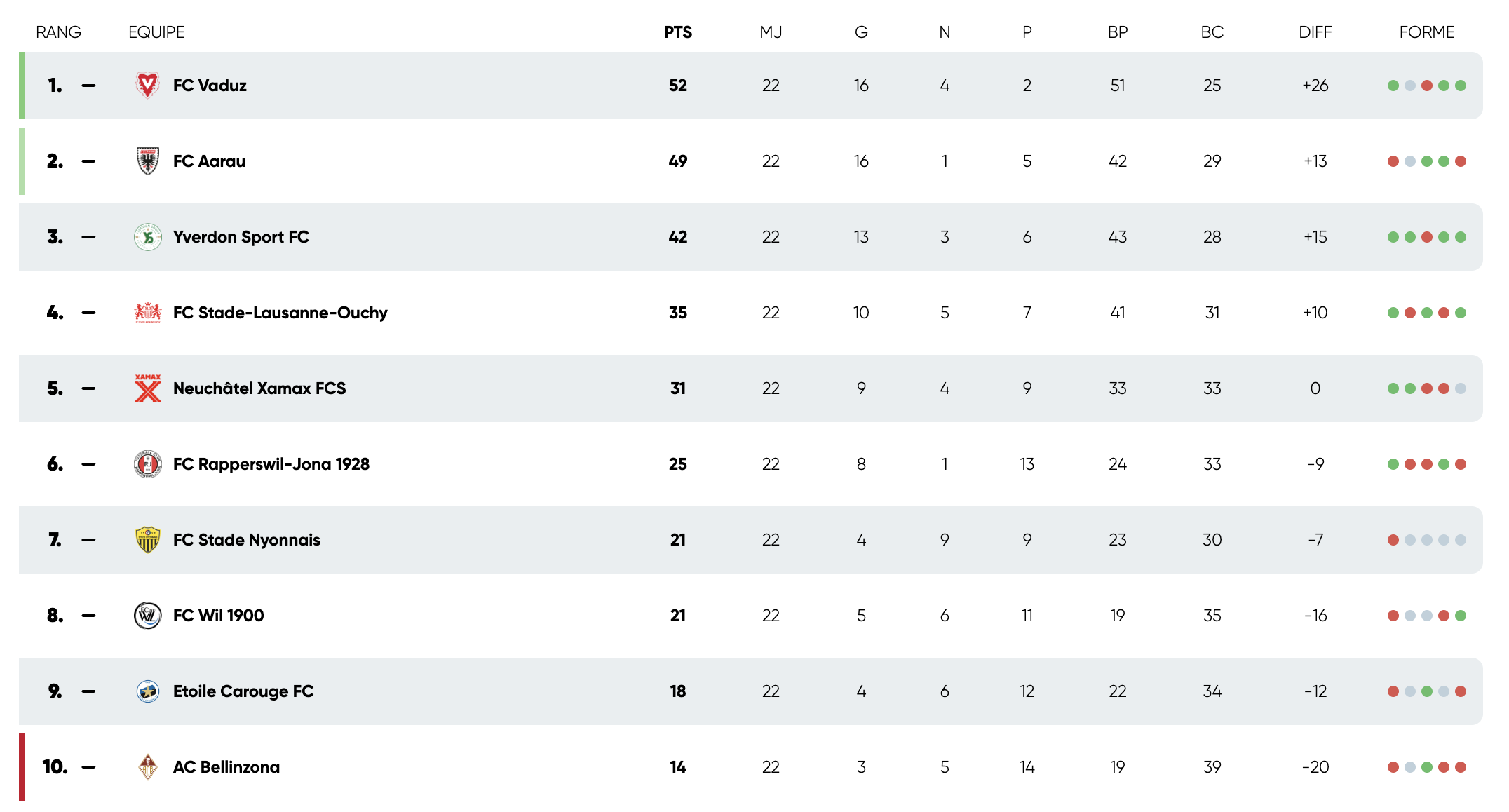The width and height of the screenshot is (1509, 812).
Task: Click the AC Bellinzona crest
Action: pyautogui.click(x=147, y=767)
